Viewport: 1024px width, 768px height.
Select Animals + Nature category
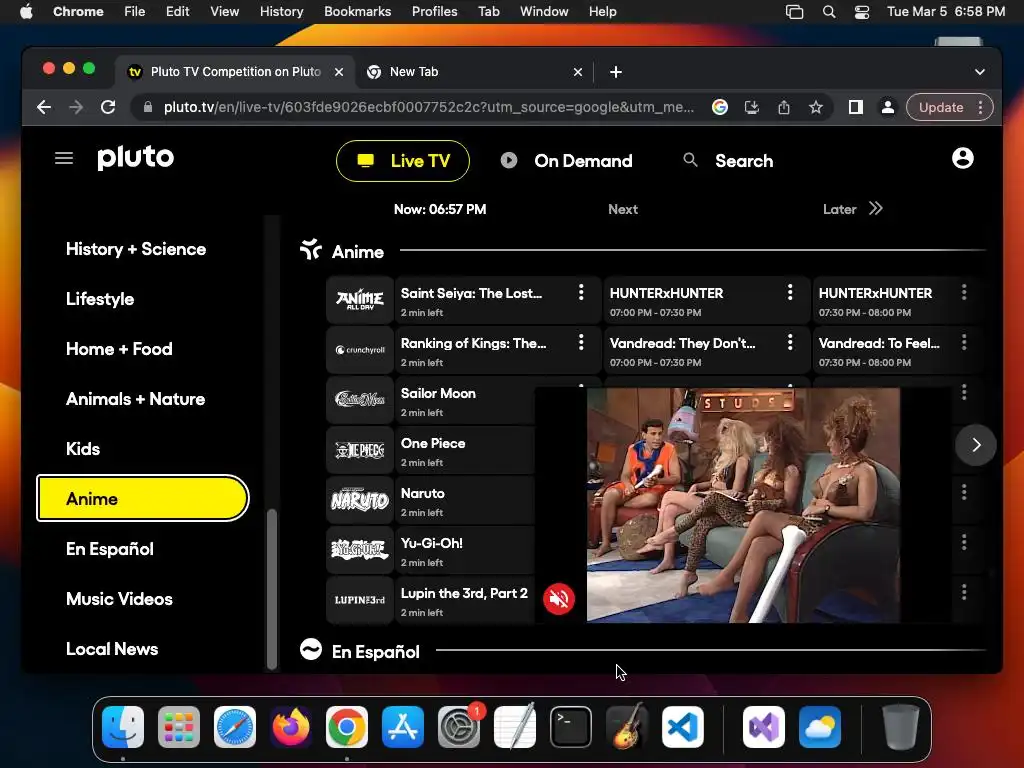pyautogui.click(x=136, y=399)
